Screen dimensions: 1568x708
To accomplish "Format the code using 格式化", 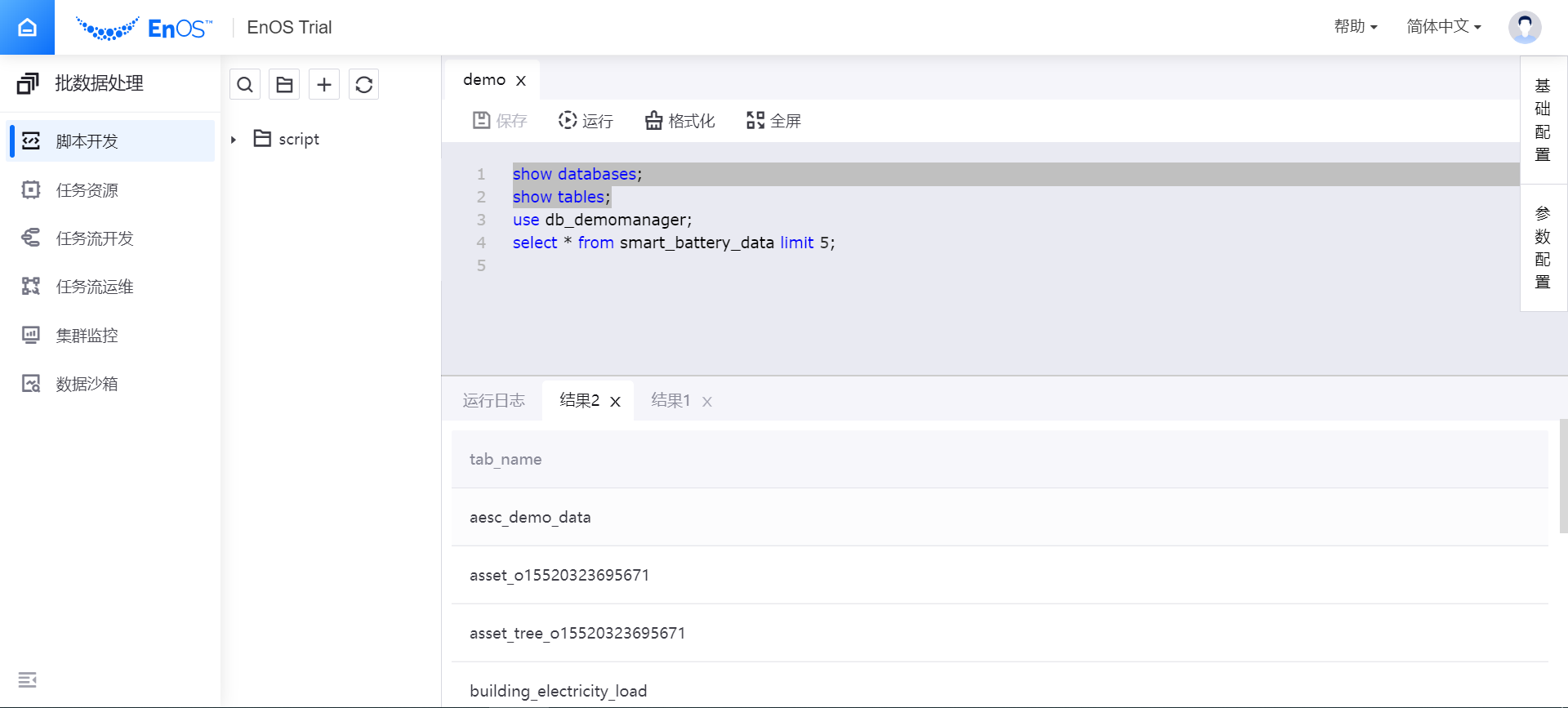I will coord(679,121).
